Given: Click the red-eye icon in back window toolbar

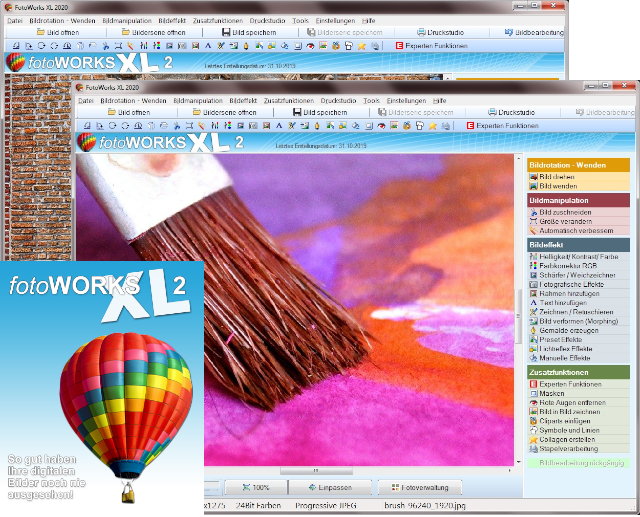Looking at the screenshot, I should (310, 46).
